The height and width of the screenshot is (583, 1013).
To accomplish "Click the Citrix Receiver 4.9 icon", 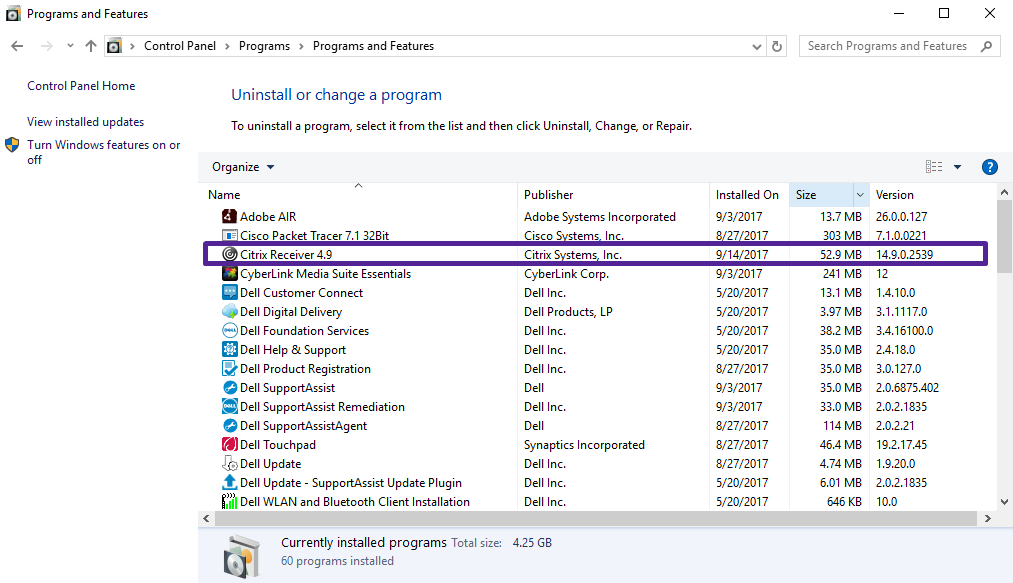I will click(229, 255).
